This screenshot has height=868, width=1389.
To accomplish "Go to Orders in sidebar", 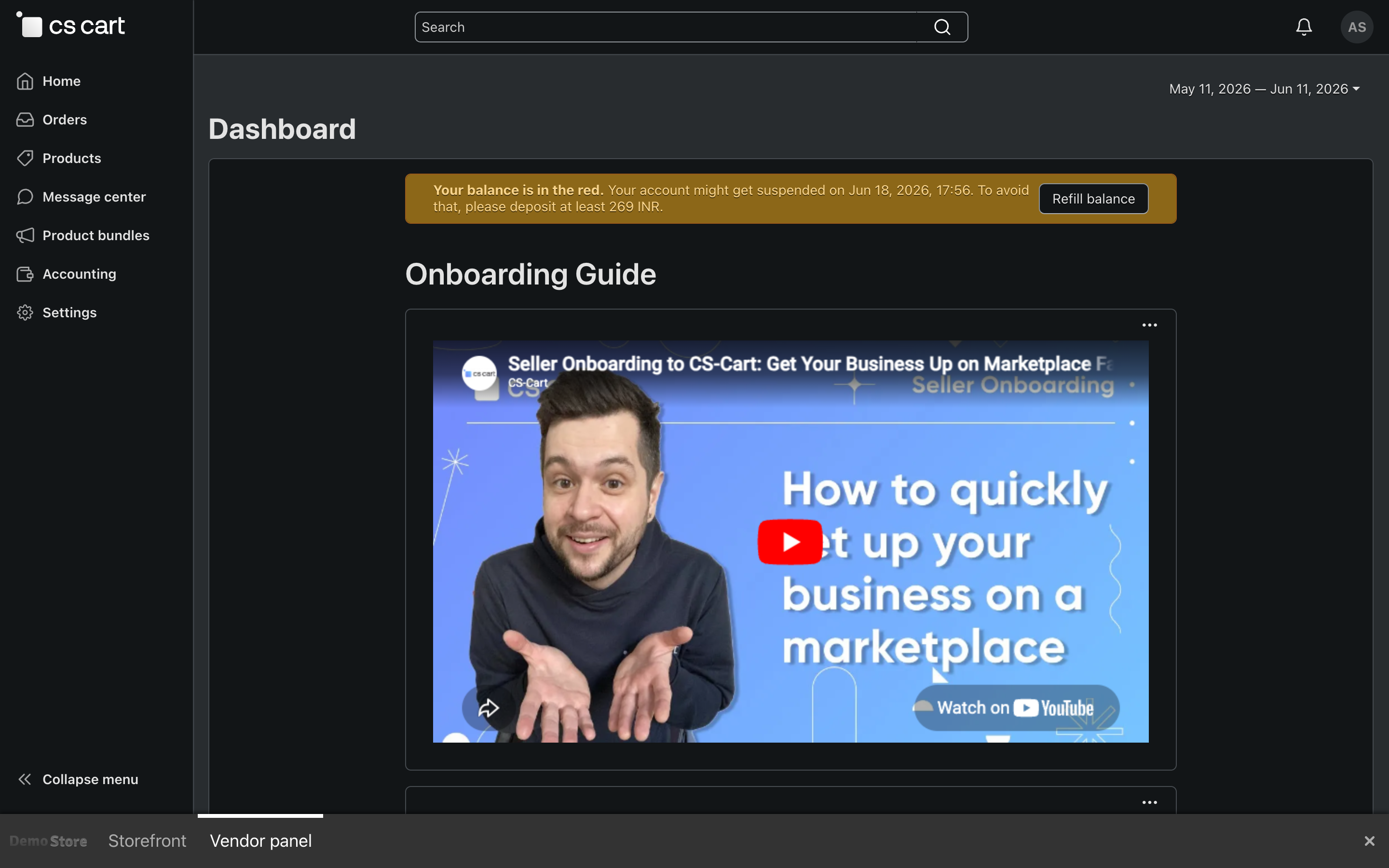I will tap(65, 120).
